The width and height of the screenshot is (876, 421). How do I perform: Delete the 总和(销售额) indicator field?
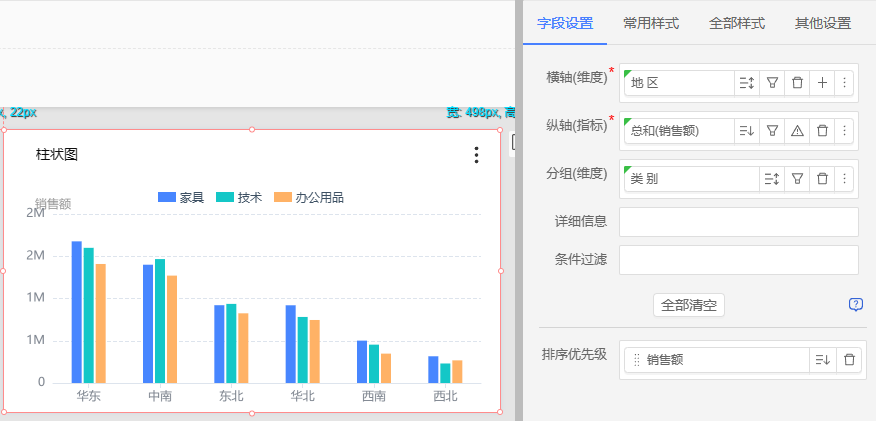coord(822,131)
